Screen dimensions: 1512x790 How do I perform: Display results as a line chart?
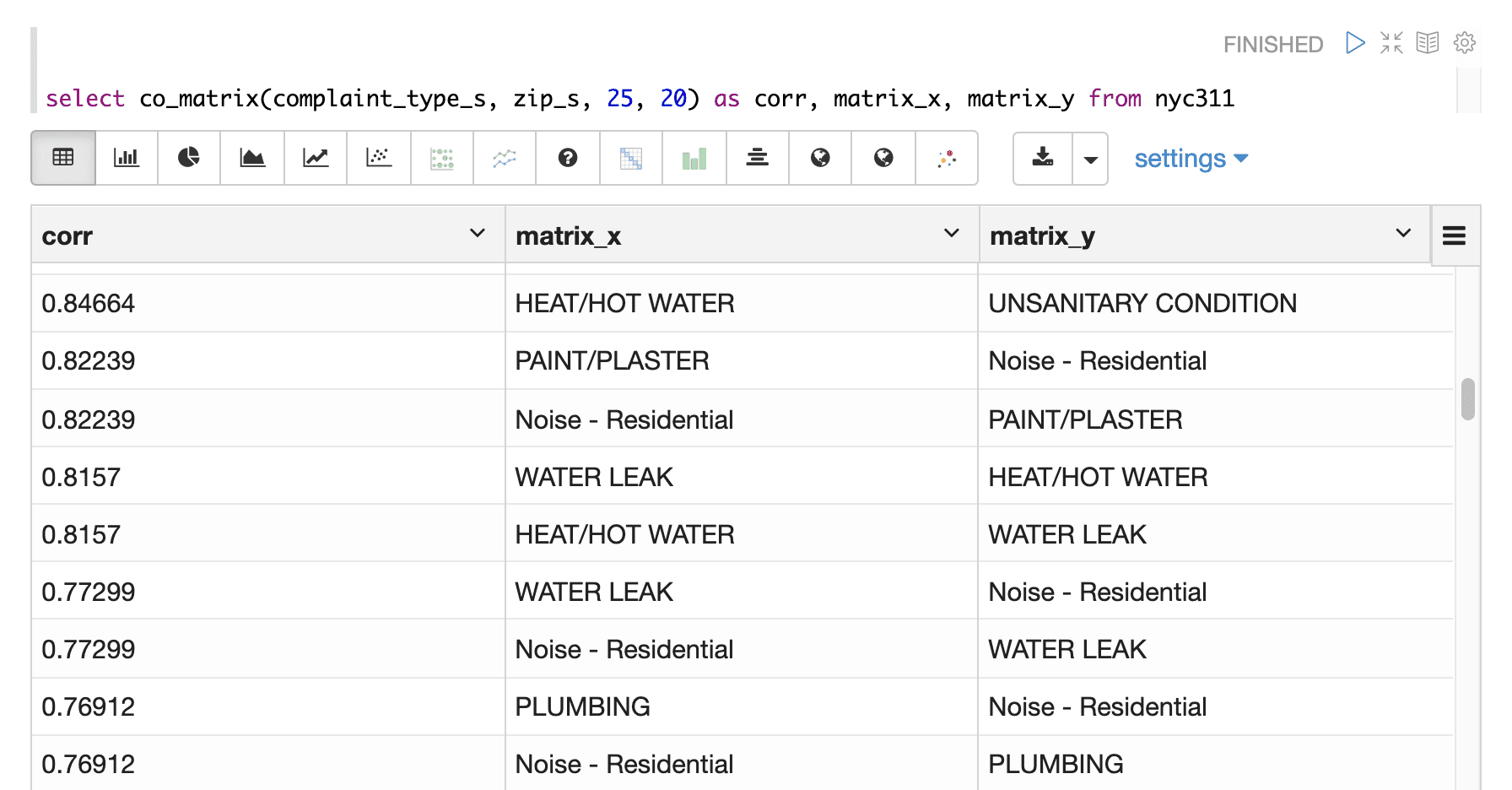(315, 158)
